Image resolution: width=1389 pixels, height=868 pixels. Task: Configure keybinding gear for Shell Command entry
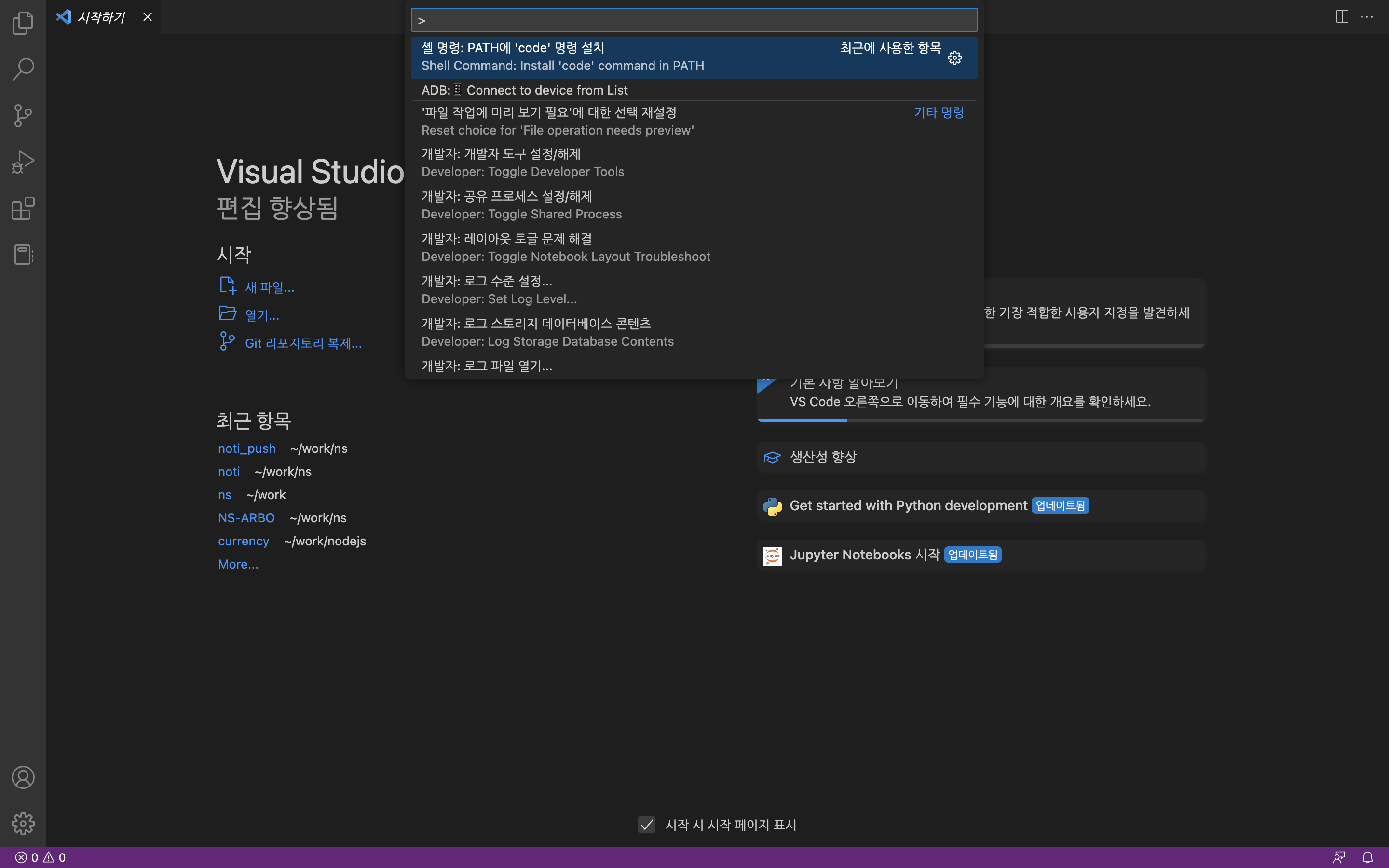[954, 57]
